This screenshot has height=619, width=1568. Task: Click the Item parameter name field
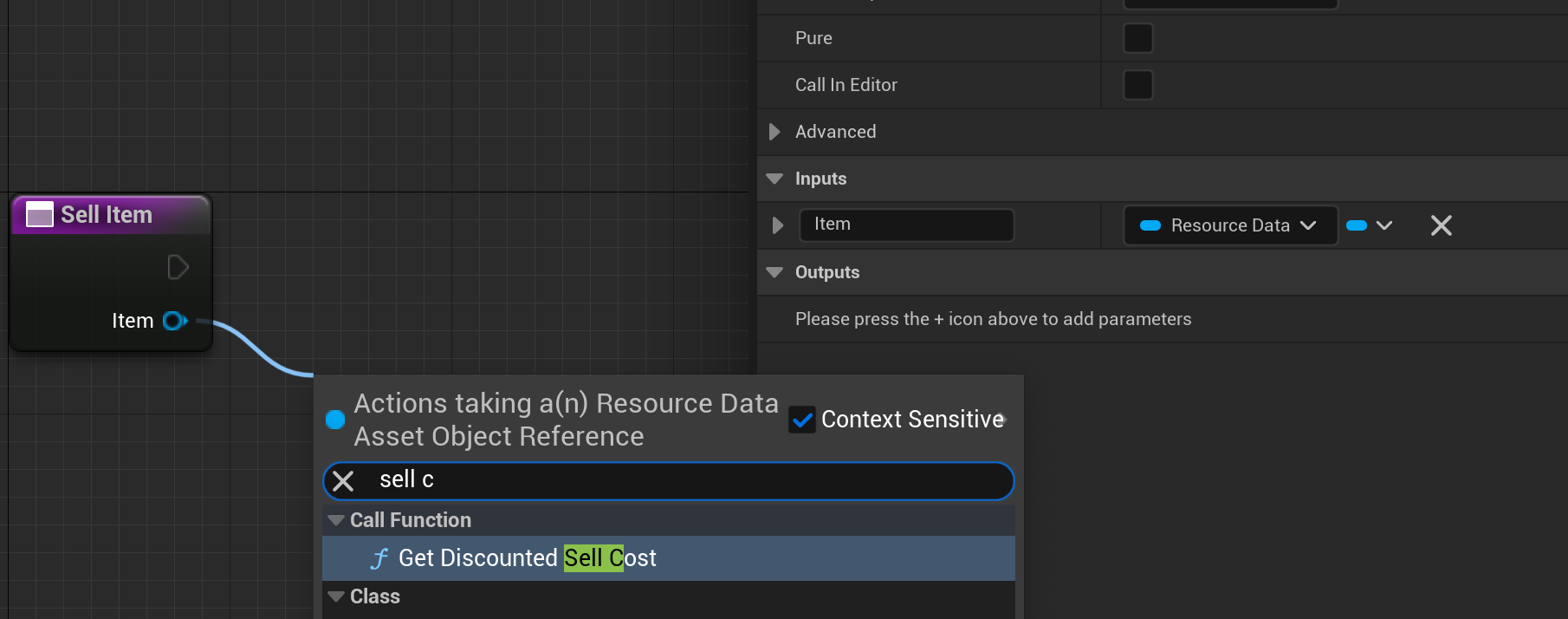(x=905, y=225)
